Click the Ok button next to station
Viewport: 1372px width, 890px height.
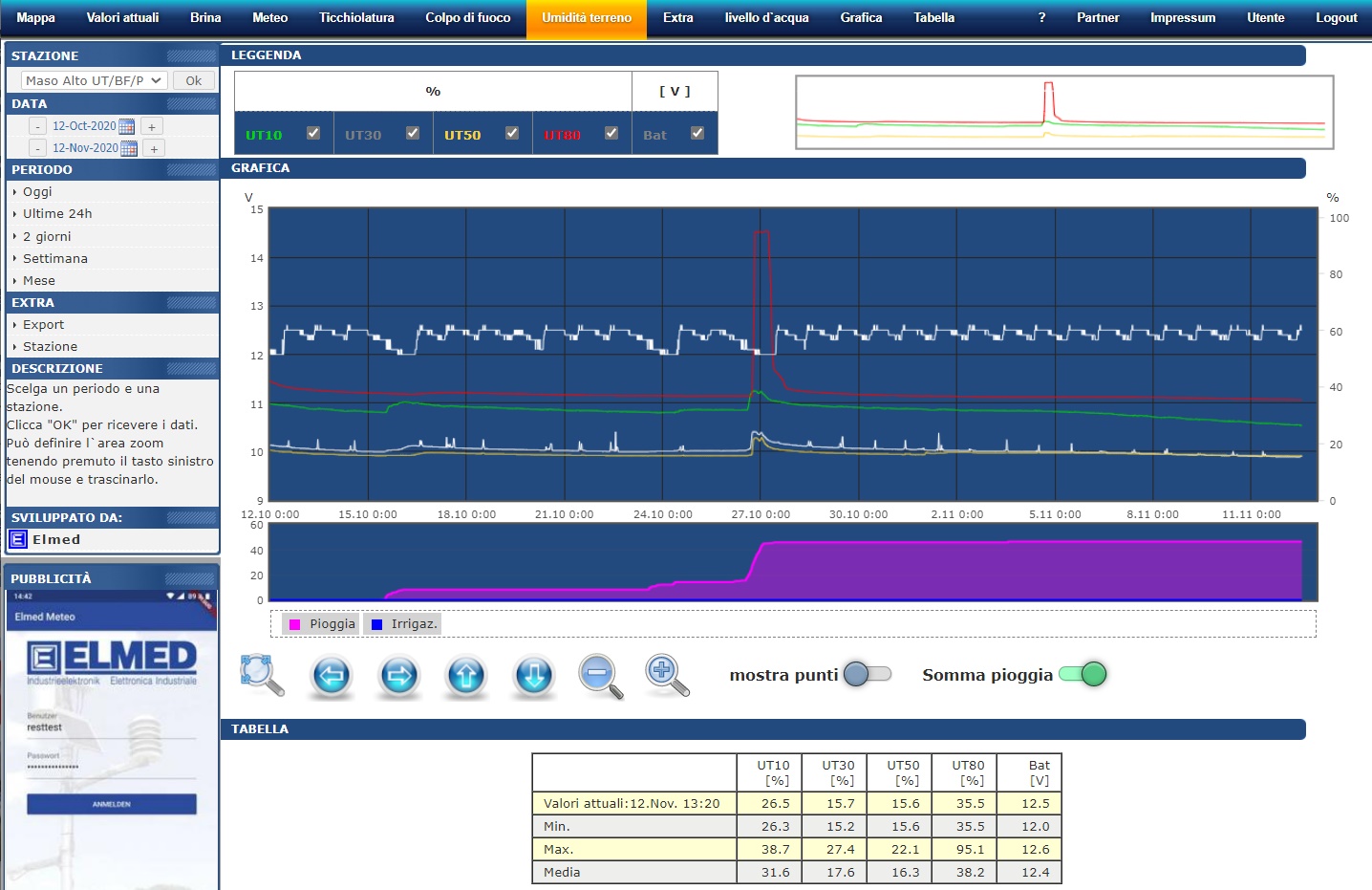(x=194, y=80)
